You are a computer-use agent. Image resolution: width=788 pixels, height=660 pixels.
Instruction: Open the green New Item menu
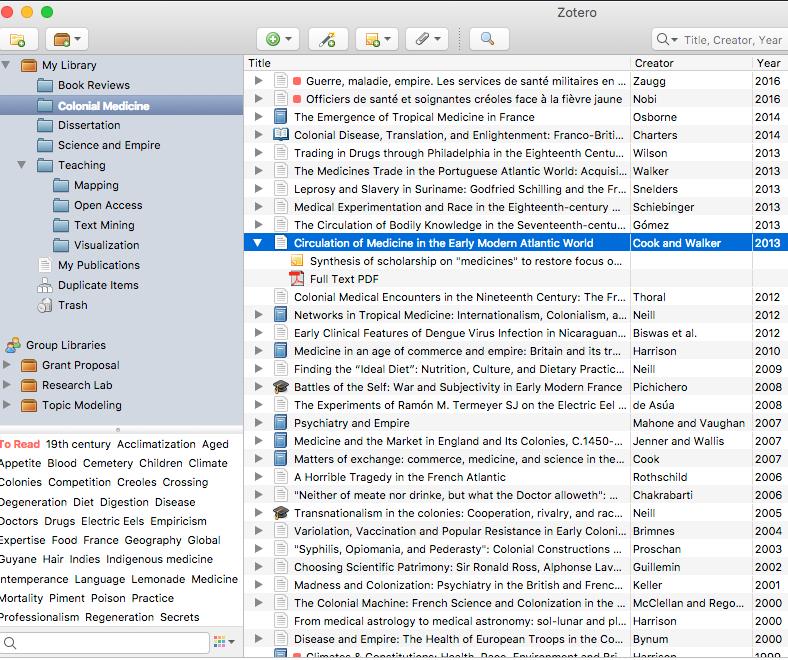pyautogui.click(x=278, y=39)
